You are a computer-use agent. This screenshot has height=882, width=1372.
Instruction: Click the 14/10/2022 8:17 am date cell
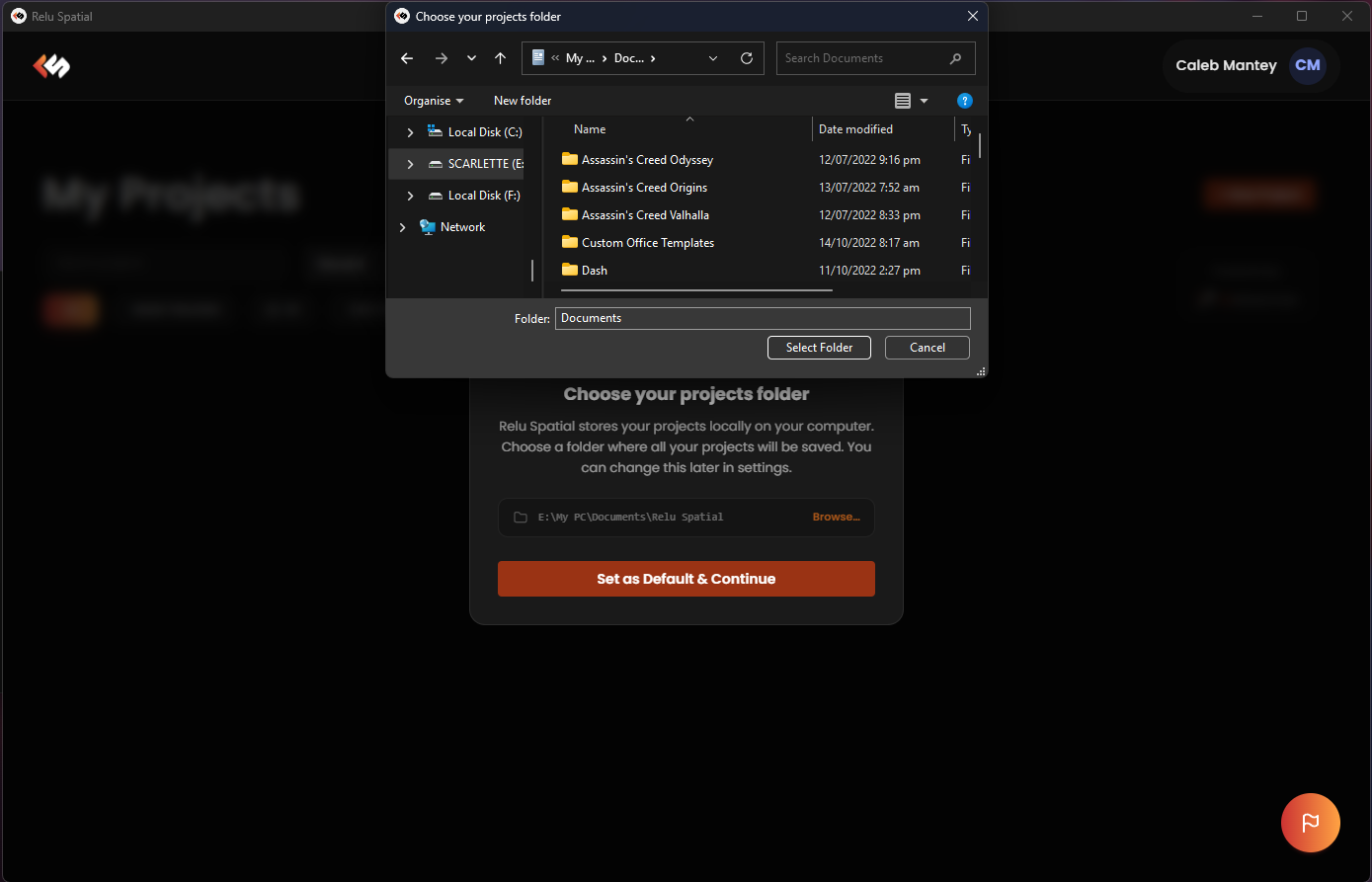(x=869, y=243)
